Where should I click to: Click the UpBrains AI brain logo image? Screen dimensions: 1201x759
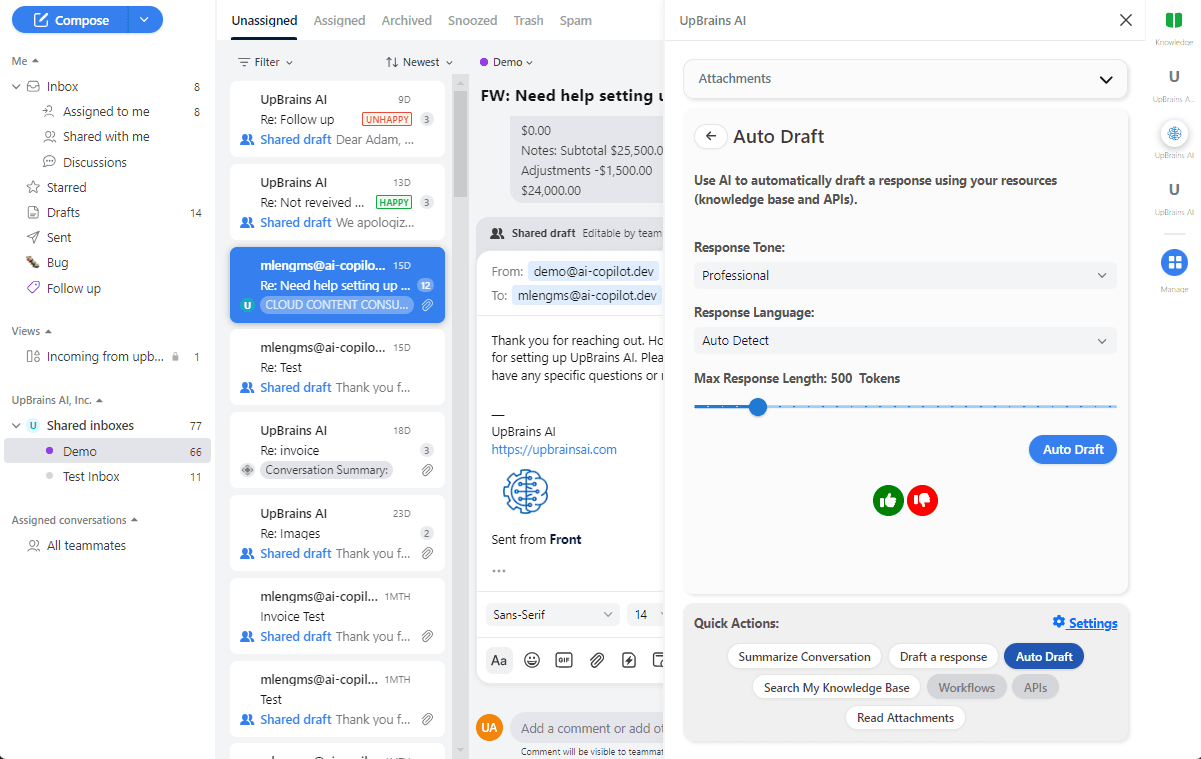(525, 492)
